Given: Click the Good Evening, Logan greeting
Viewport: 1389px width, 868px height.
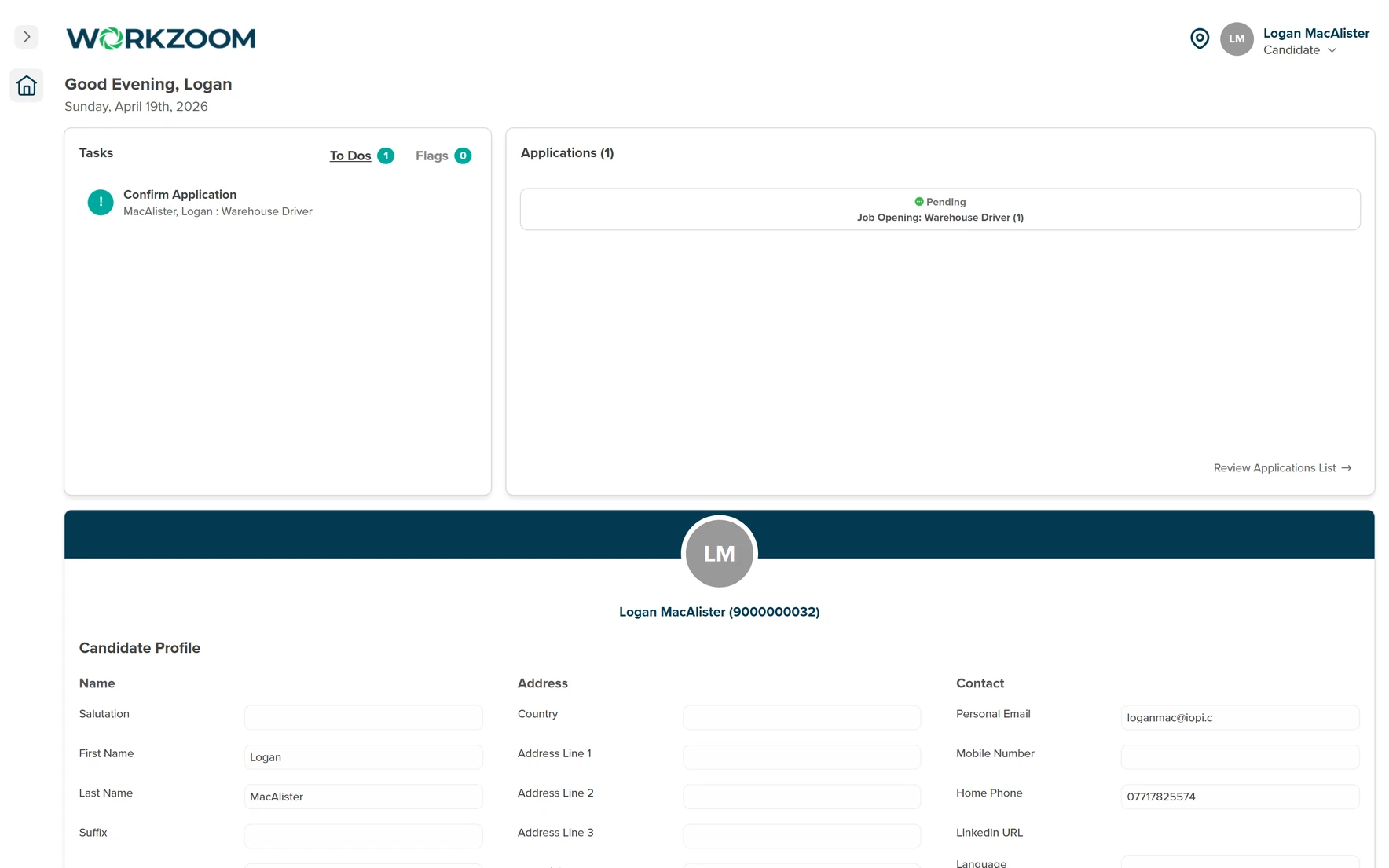Looking at the screenshot, I should click(148, 84).
